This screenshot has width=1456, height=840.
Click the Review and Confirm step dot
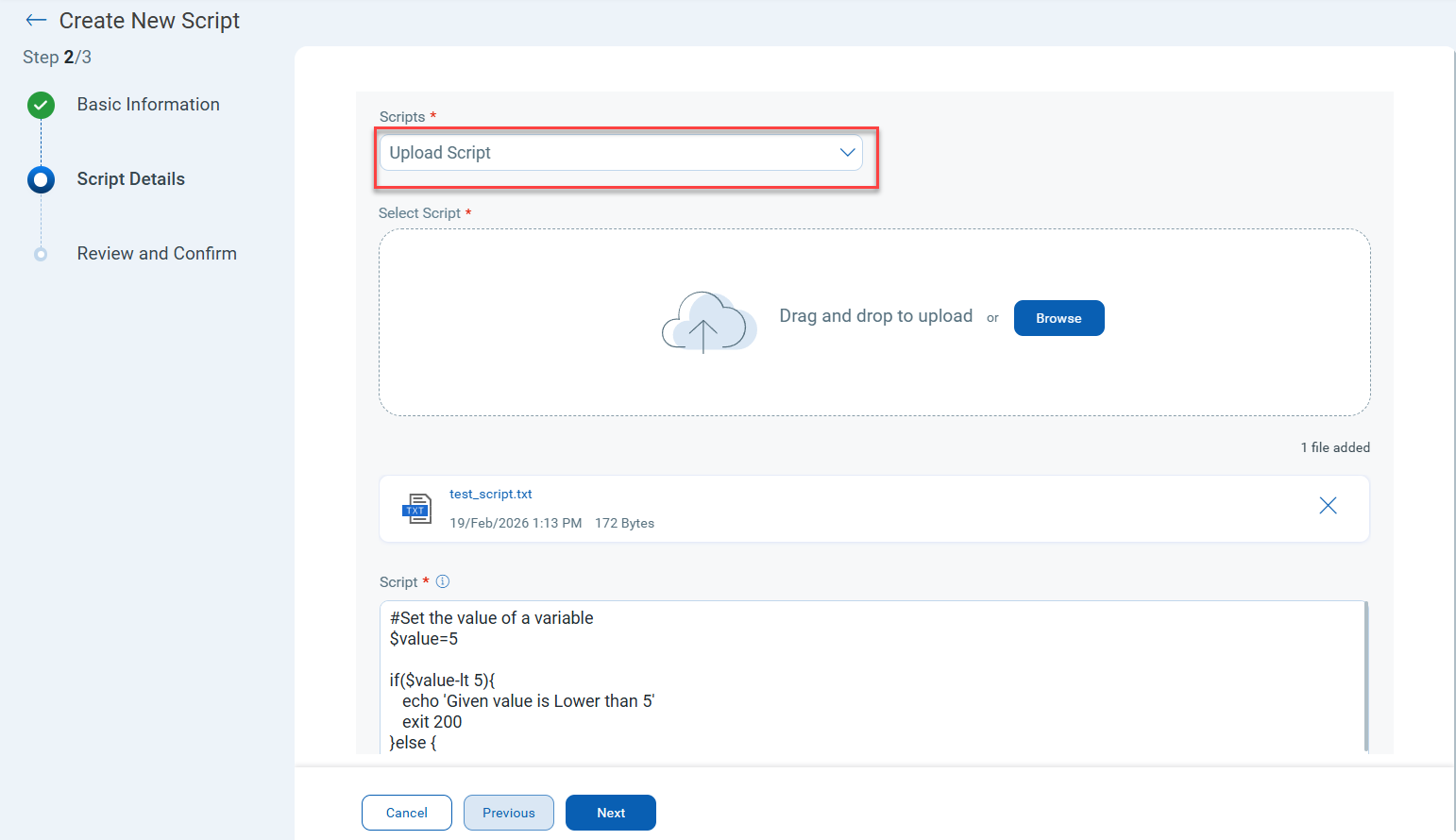pos(41,254)
